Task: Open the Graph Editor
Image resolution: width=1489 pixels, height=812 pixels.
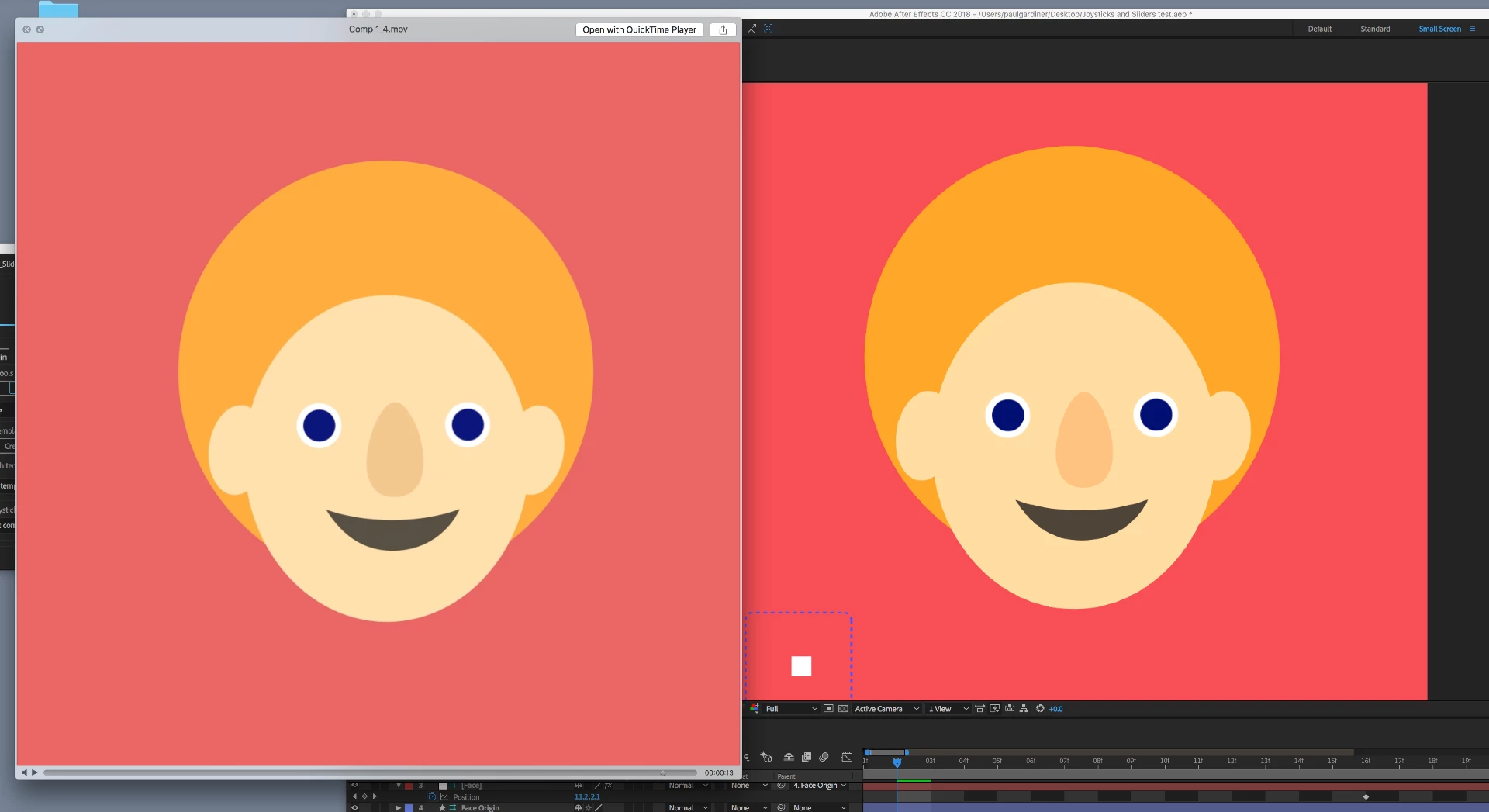Action: [847, 757]
